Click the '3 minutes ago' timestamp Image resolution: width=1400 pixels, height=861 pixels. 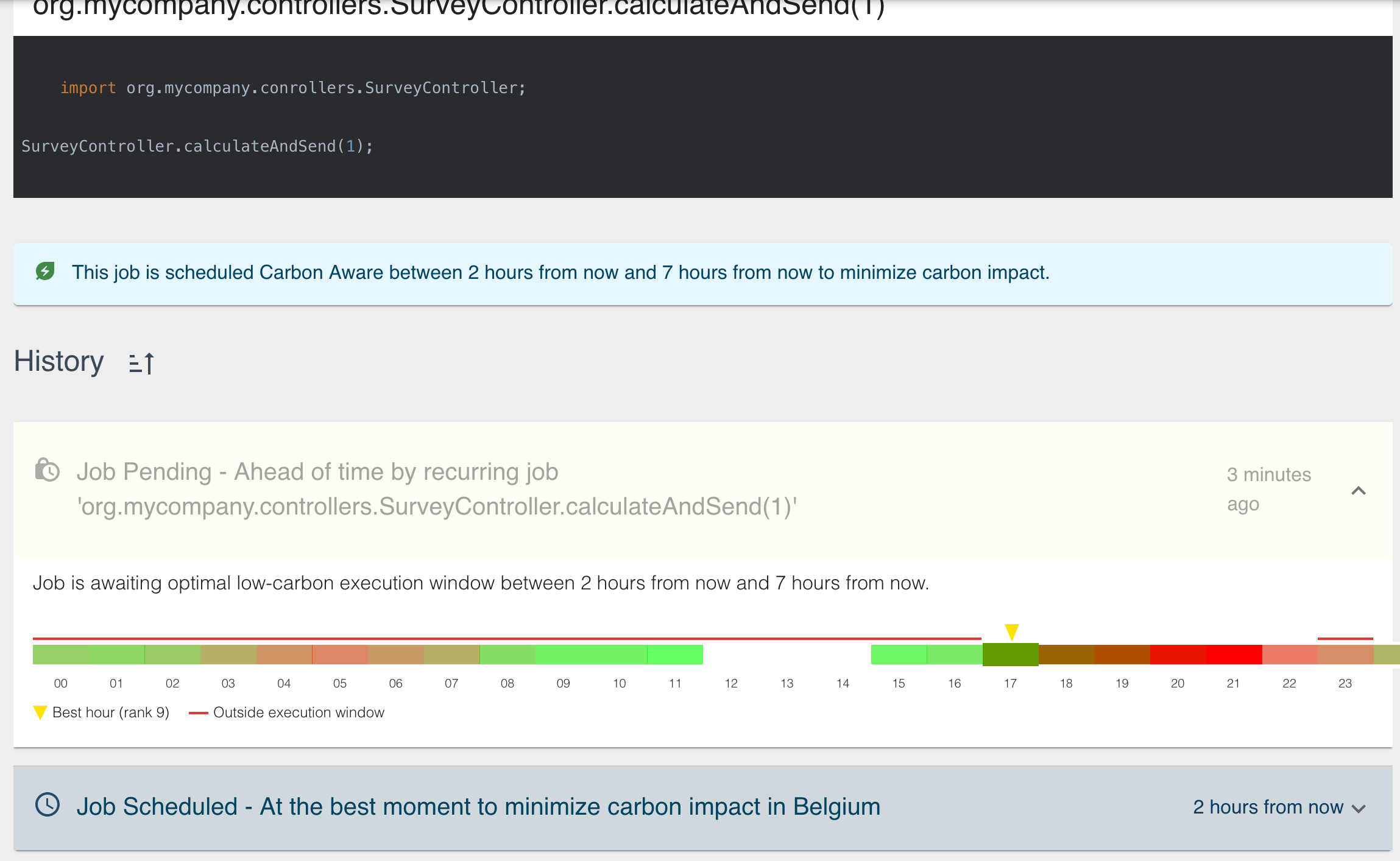[1269, 489]
